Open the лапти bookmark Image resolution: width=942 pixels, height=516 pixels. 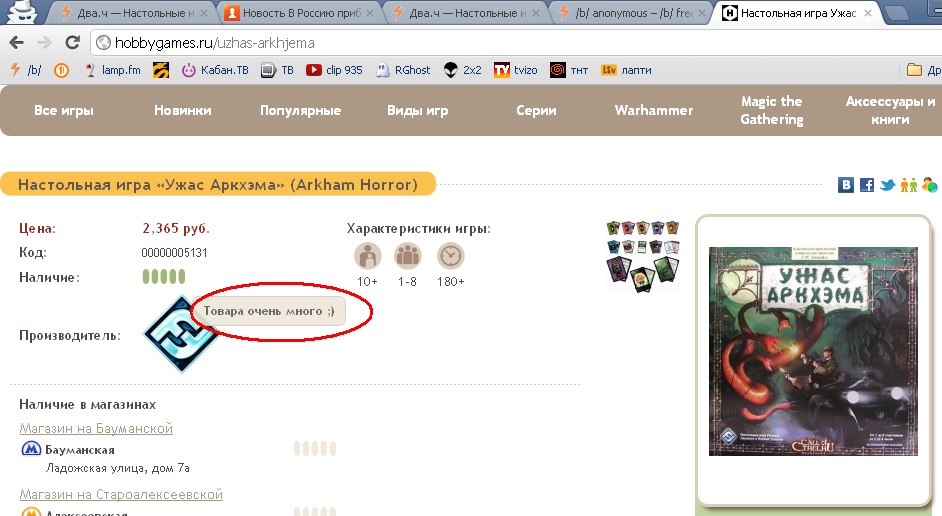626,70
